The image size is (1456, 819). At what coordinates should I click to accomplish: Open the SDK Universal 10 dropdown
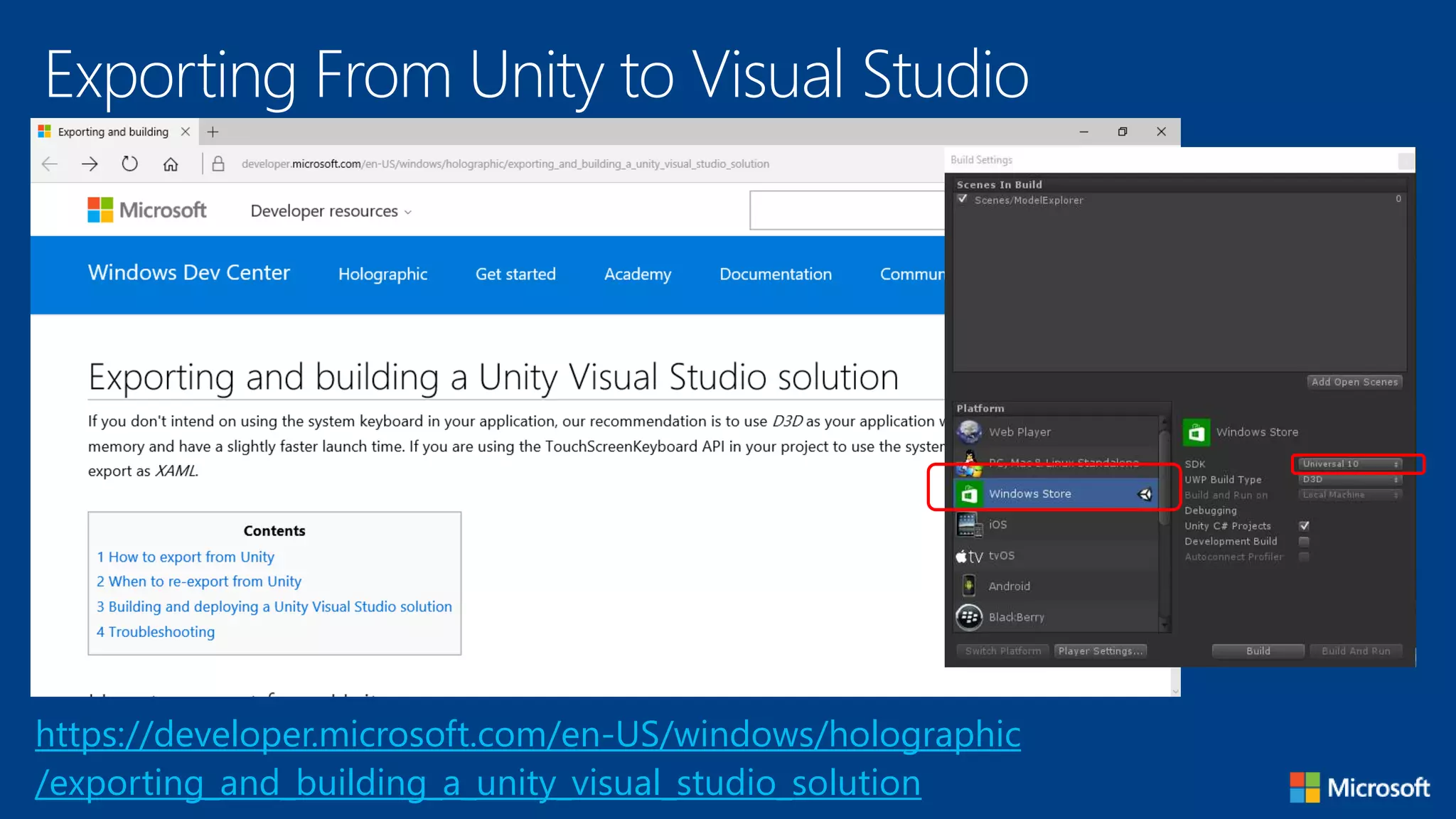pyautogui.click(x=1350, y=464)
